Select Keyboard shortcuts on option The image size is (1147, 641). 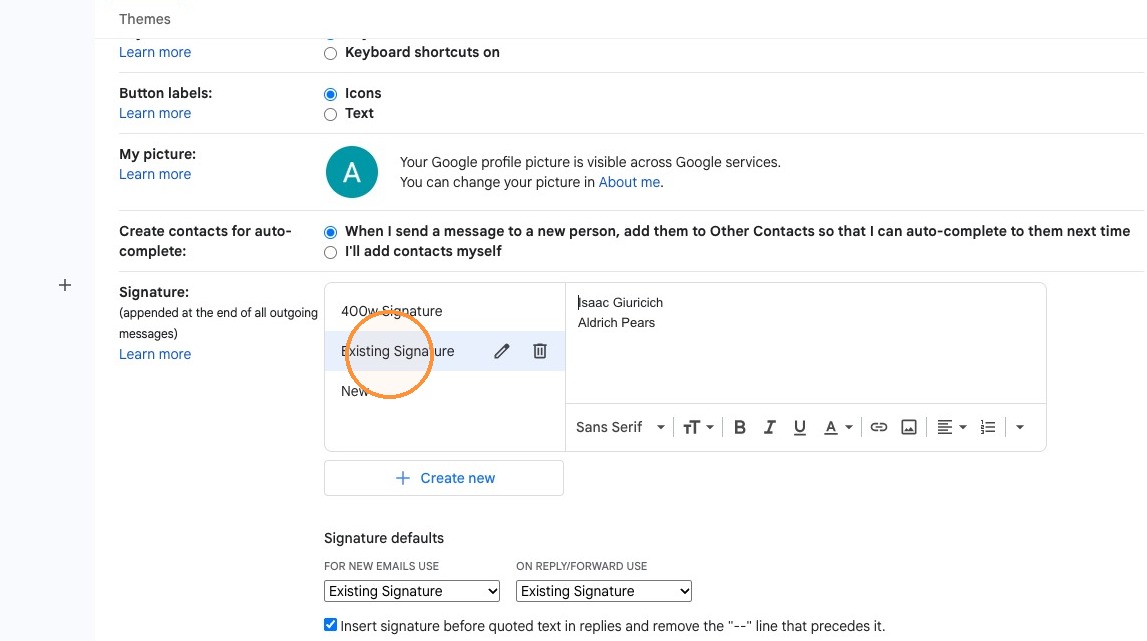(x=331, y=53)
